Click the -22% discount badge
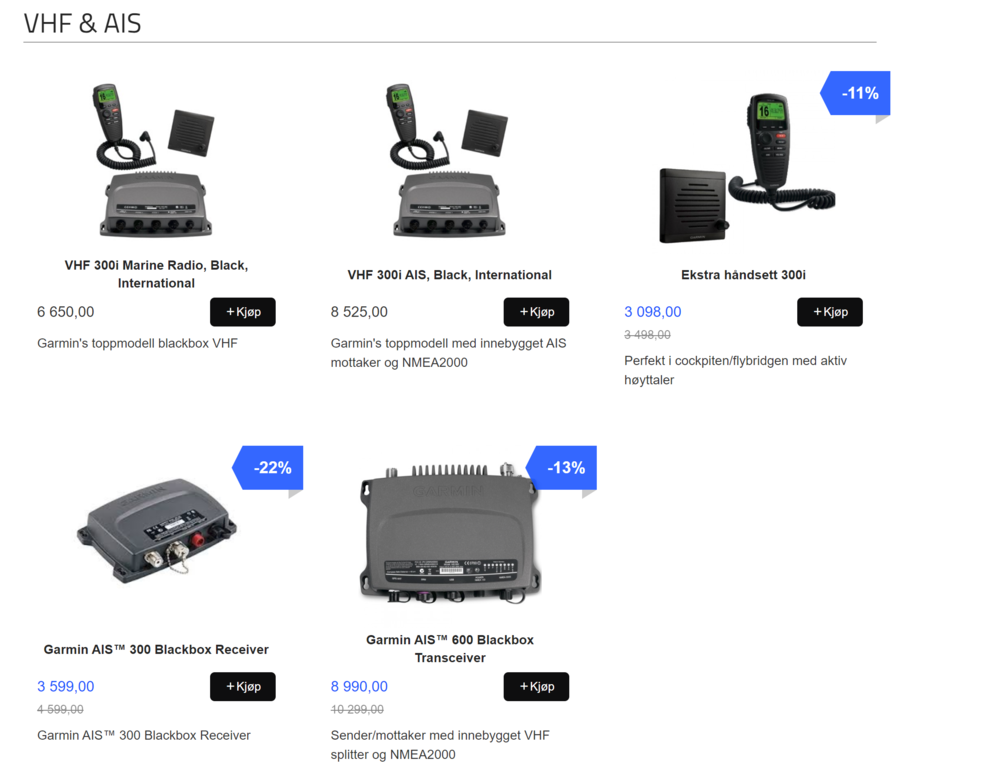Viewport: 1000px width, 769px height. 268,467
